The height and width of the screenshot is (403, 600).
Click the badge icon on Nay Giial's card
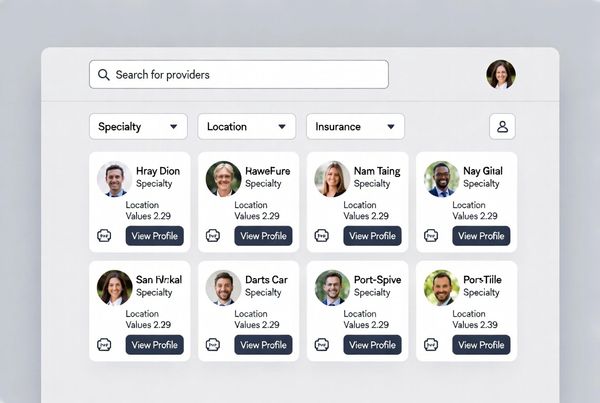tap(430, 236)
